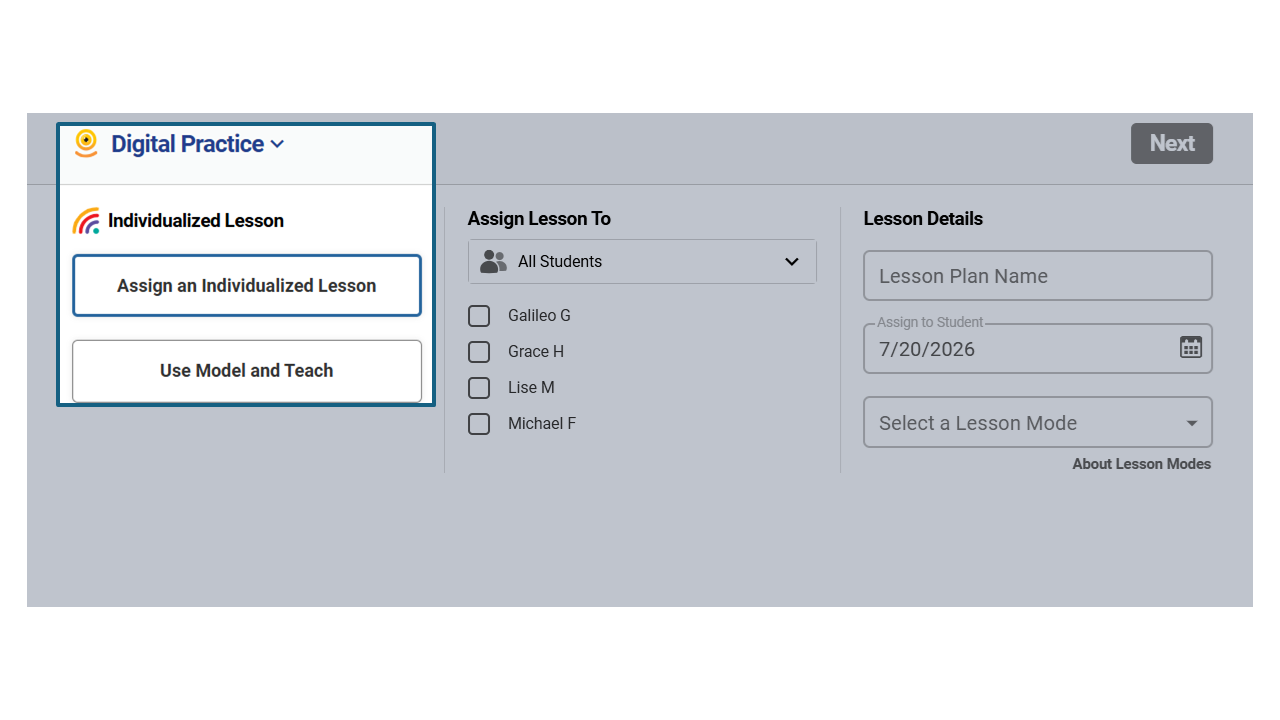Click the Select a Lesson Mode arrow

pyautogui.click(x=1191, y=423)
